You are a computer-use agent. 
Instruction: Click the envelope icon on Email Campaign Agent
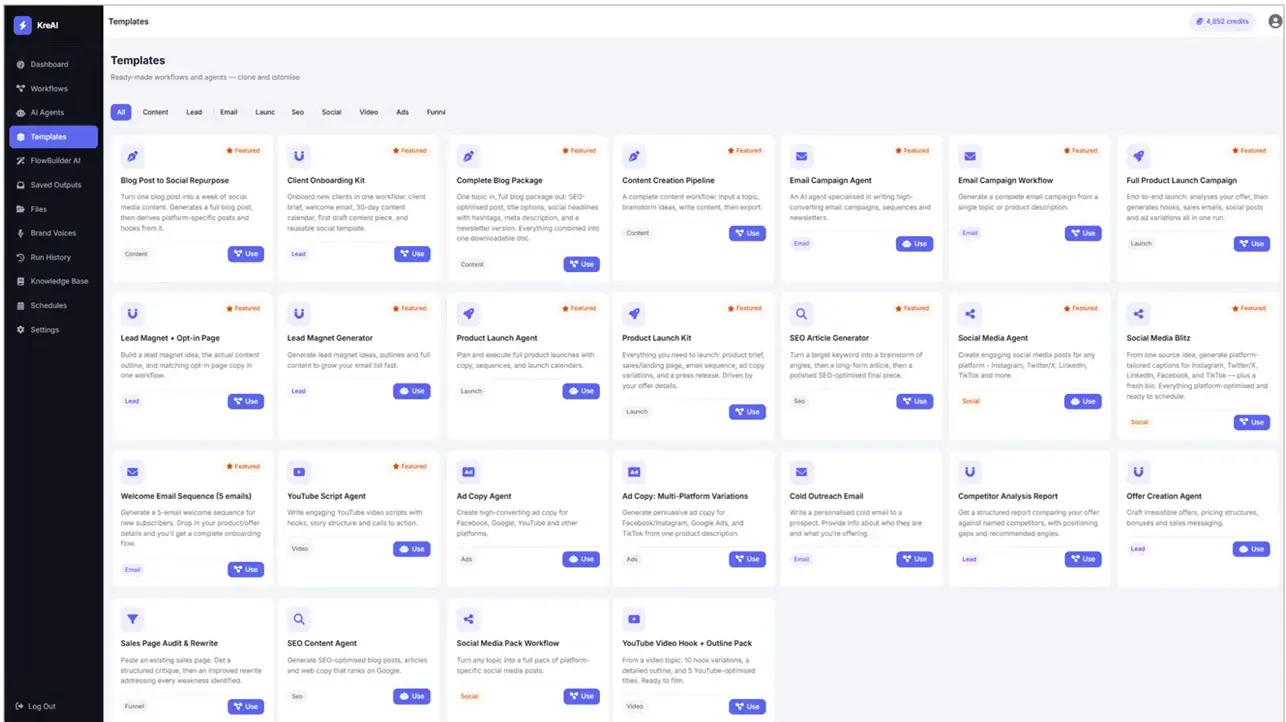pos(801,157)
